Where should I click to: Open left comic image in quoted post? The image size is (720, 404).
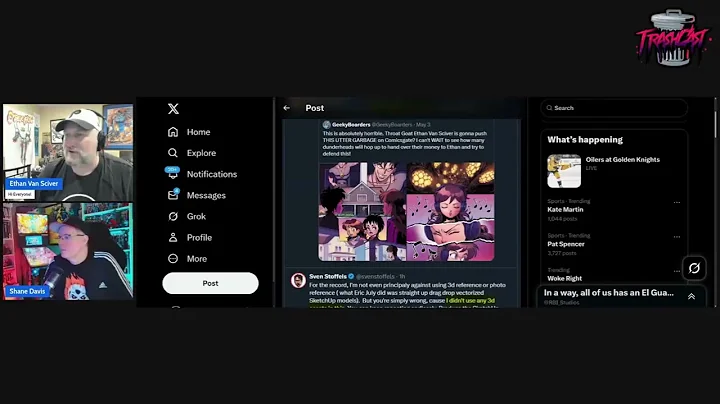(x=362, y=211)
